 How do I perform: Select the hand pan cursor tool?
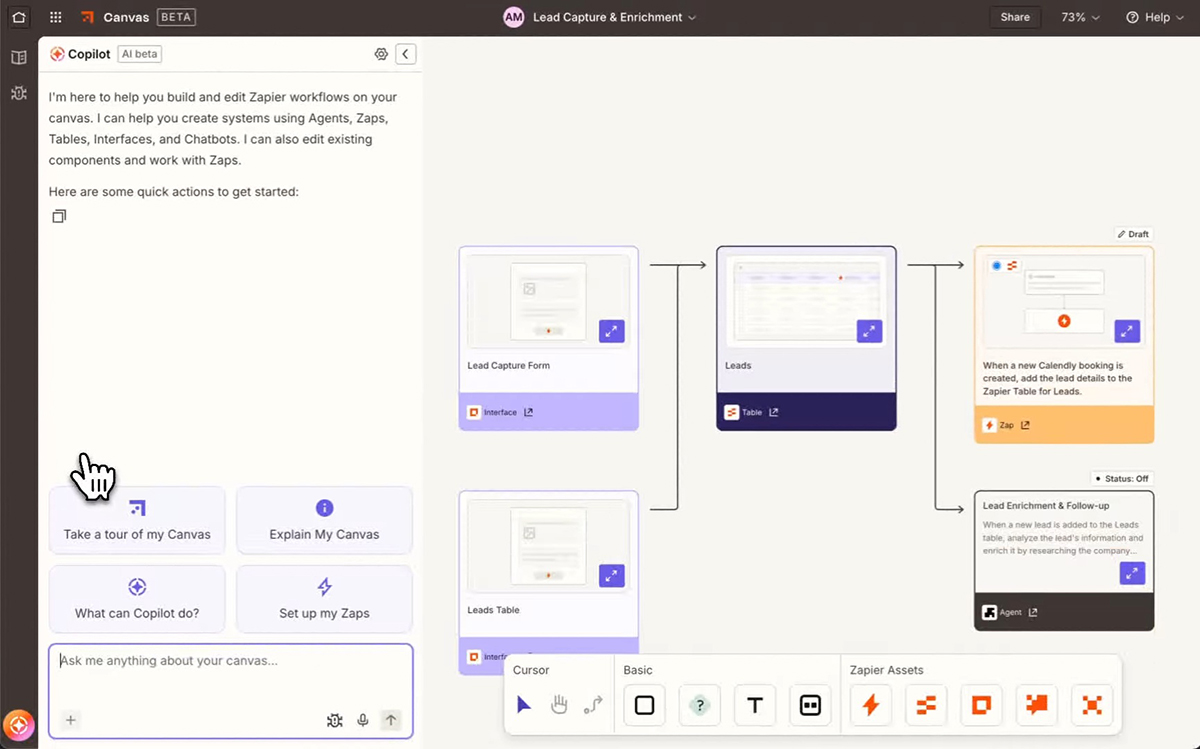(559, 705)
